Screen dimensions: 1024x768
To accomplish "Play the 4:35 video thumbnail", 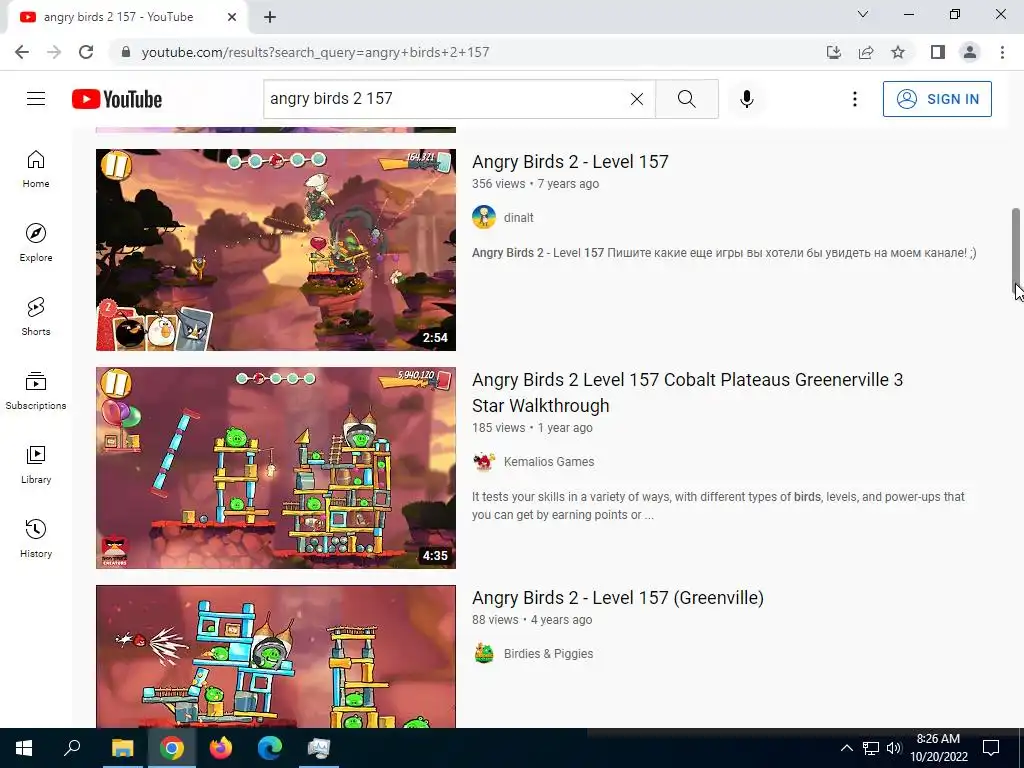I will coord(276,468).
